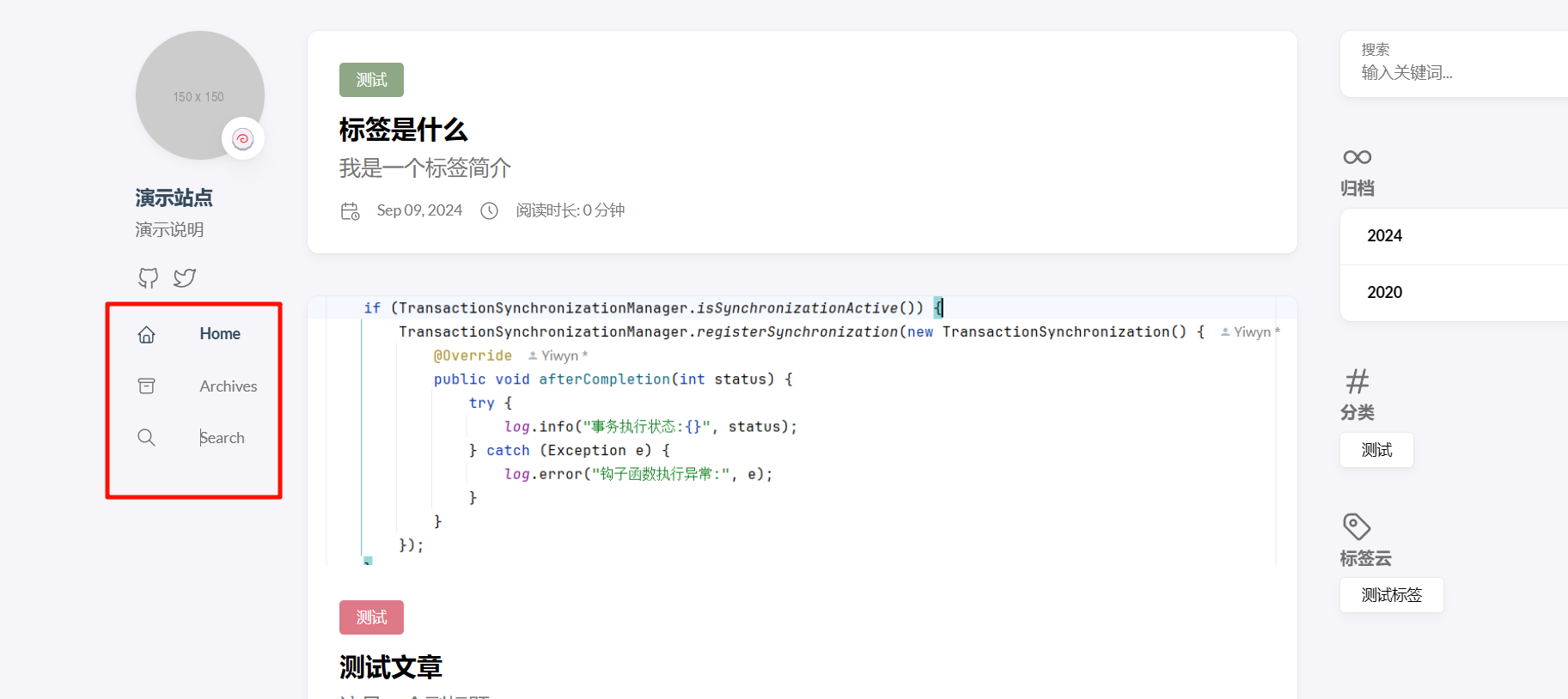
Task: Open the 标签是什么 article title
Action: coord(403,130)
